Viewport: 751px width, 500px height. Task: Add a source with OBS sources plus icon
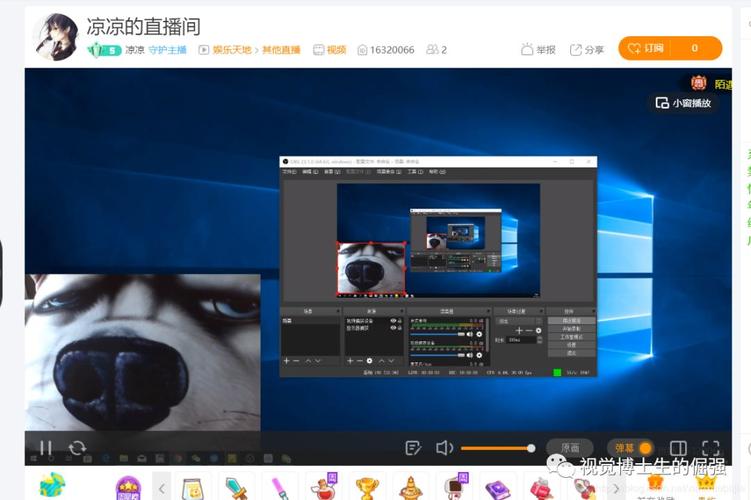pyautogui.click(x=350, y=361)
